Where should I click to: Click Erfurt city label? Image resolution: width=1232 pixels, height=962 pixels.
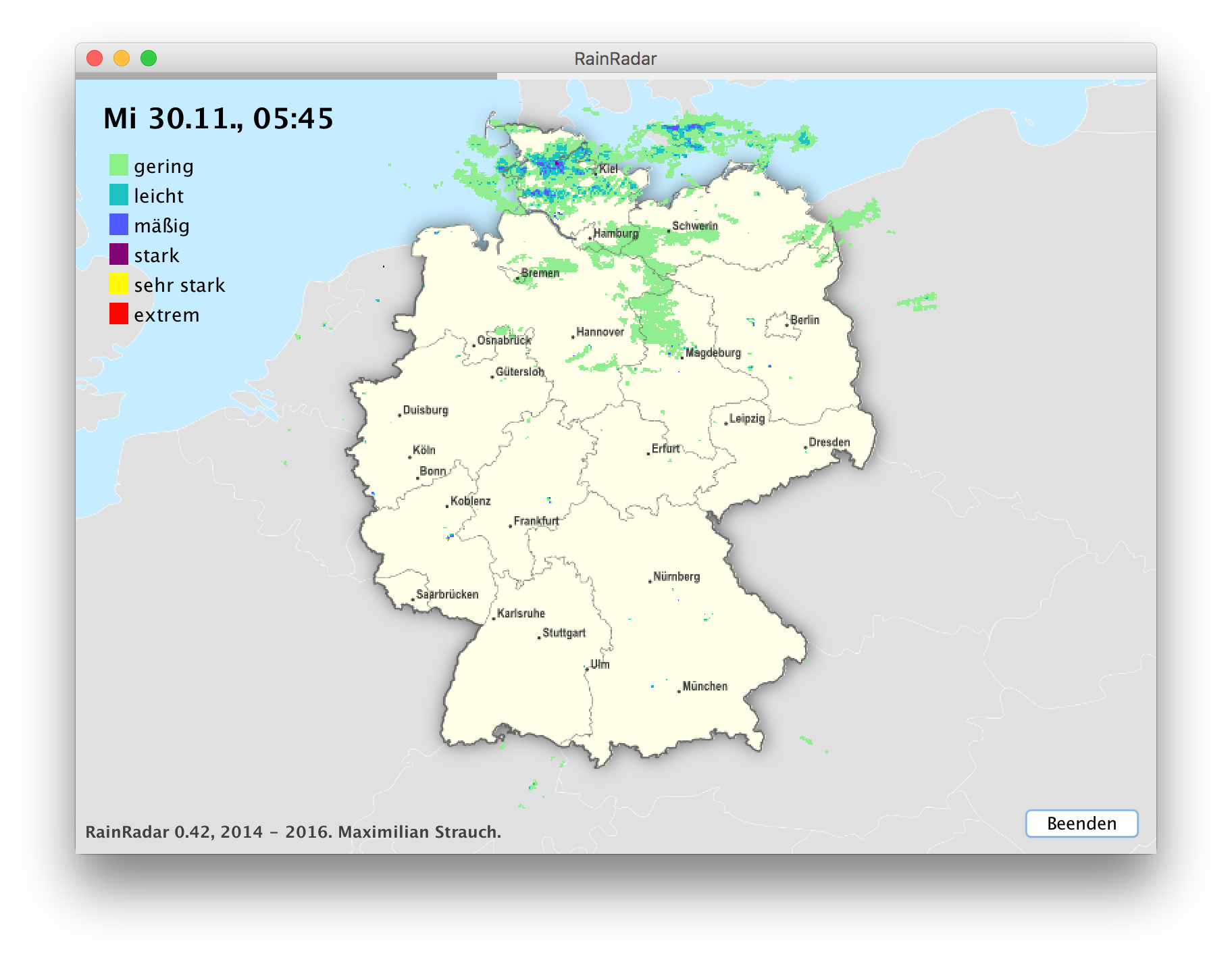tap(665, 449)
